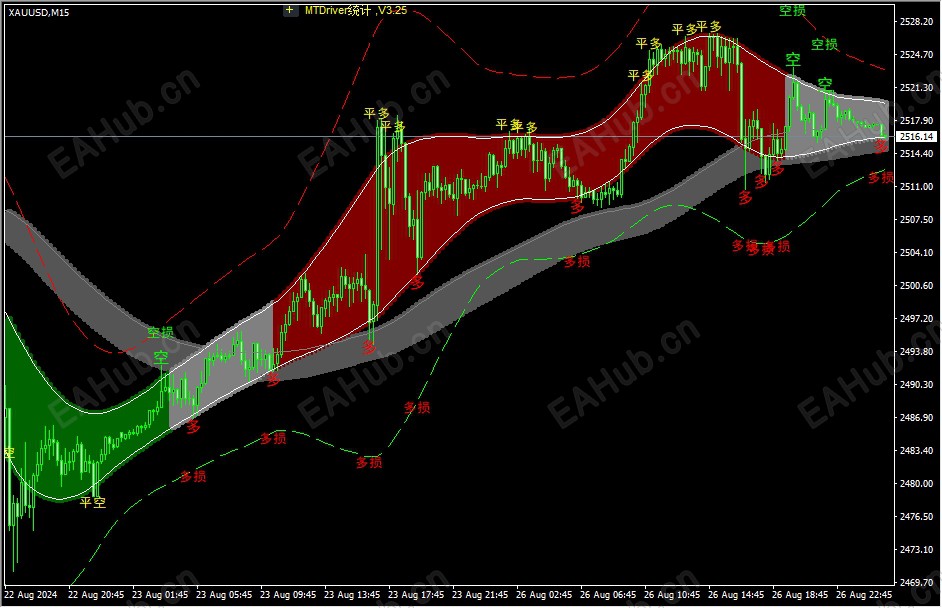Click the 26 Aug 14:45 time label
942x608 pixels.
736,595
